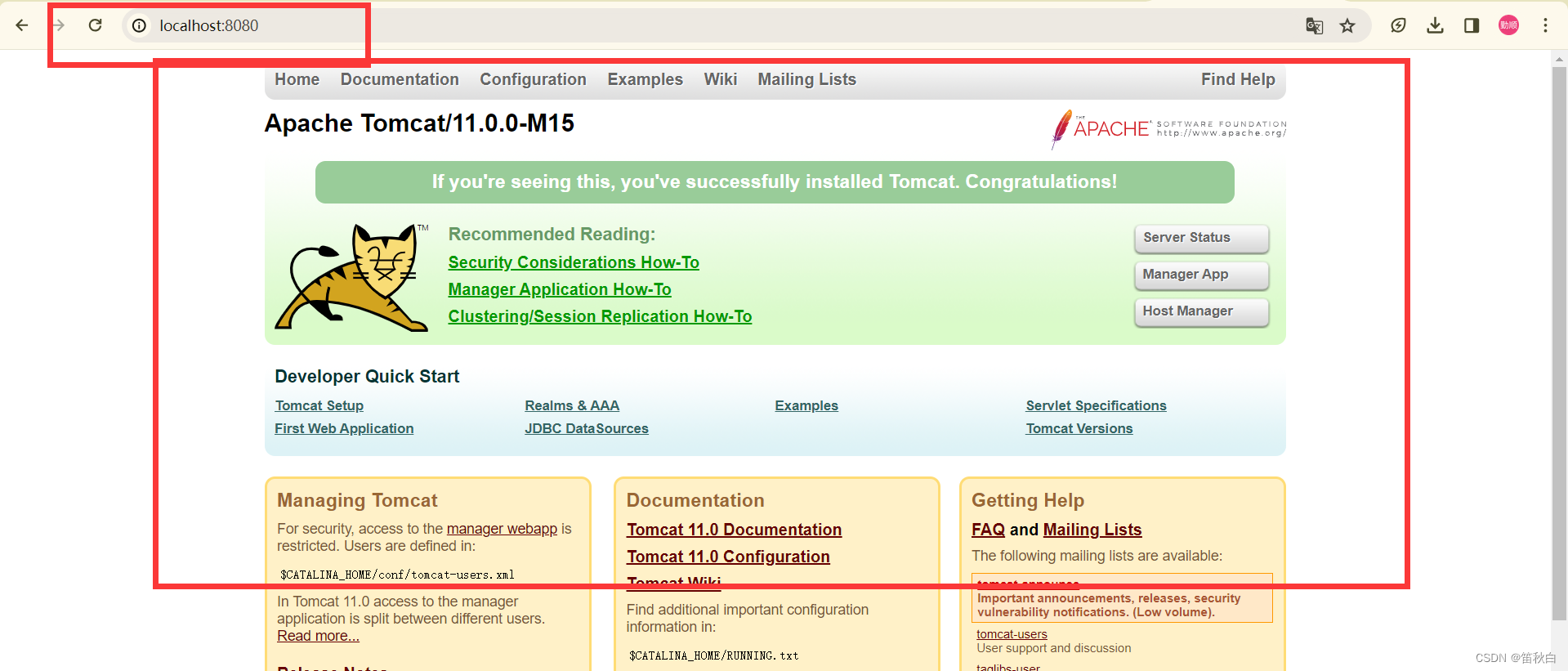1568x671 pixels.
Task: Click the scrollbar up arrow
Action: point(1560,58)
